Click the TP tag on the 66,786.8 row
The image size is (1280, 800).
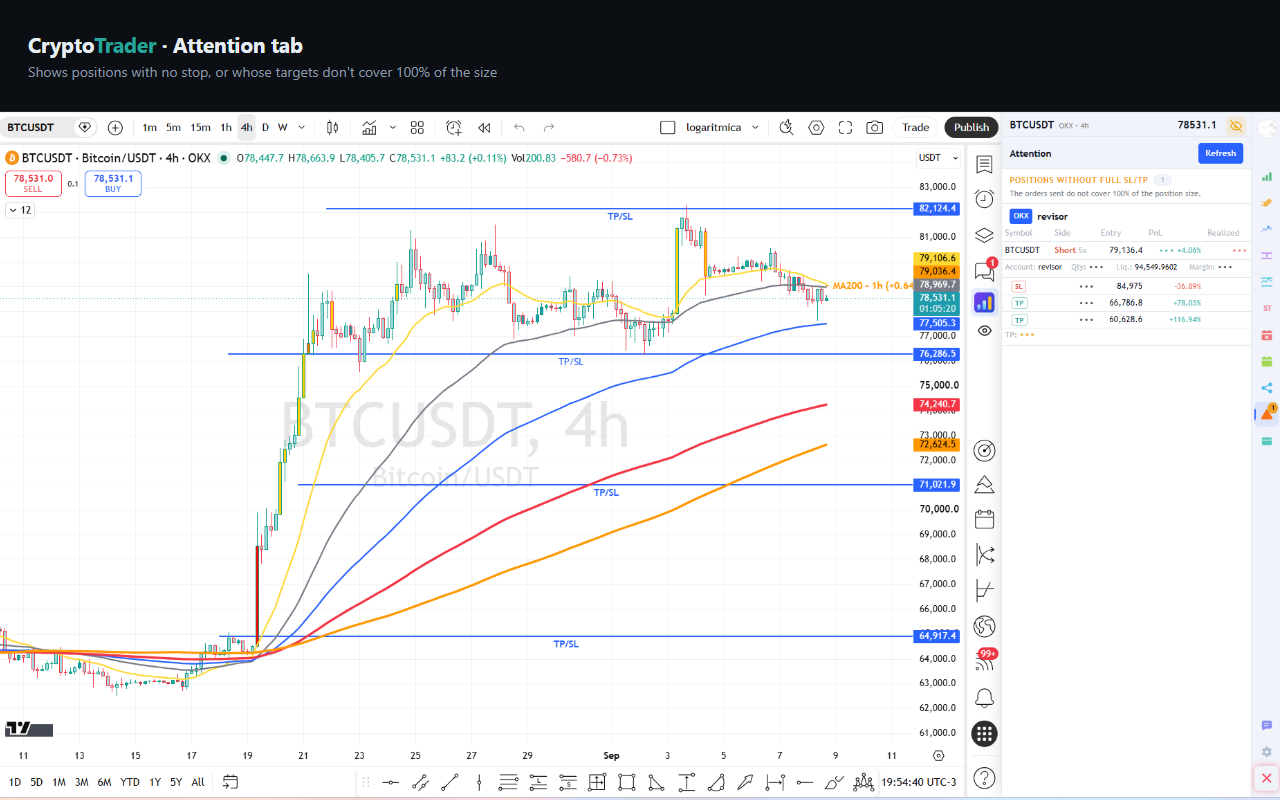[x=1019, y=303]
